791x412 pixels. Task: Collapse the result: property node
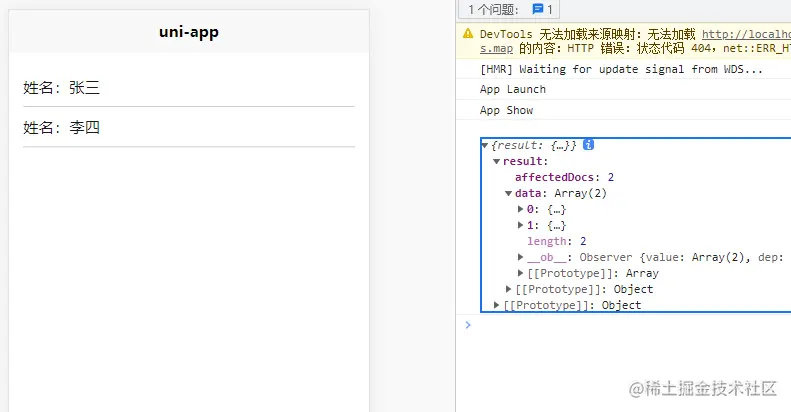click(497, 161)
